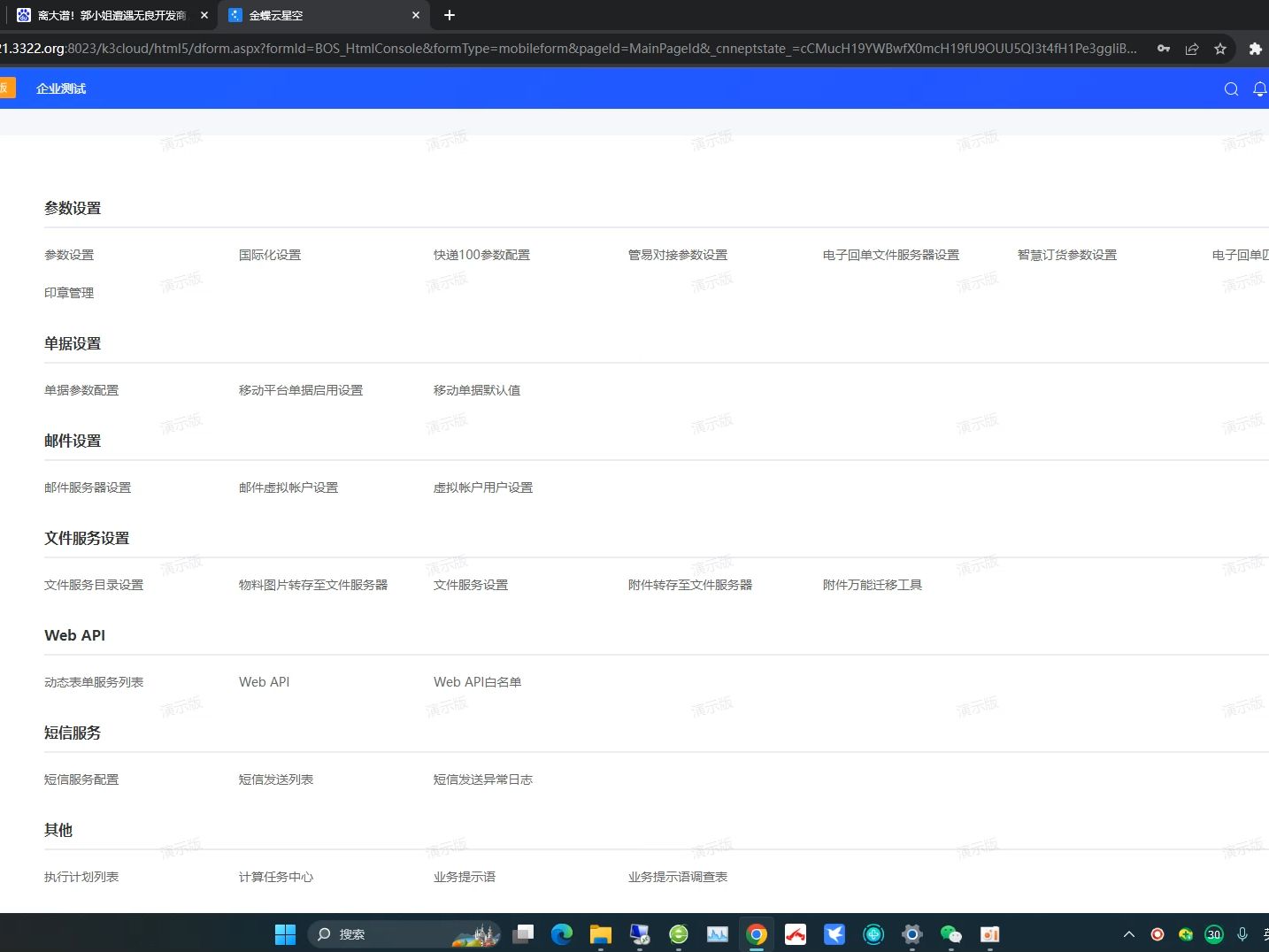This screenshot has width=1269, height=952.
Task: Click the address bar URL
Action: tap(566, 49)
